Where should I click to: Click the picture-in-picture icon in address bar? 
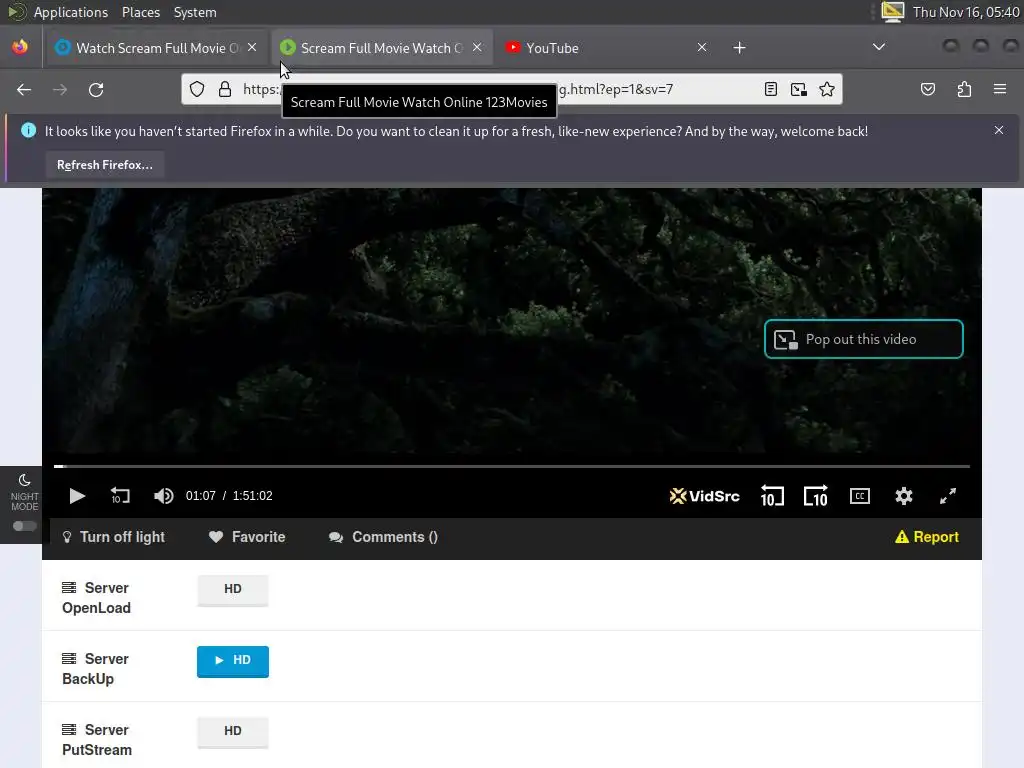[x=799, y=89]
